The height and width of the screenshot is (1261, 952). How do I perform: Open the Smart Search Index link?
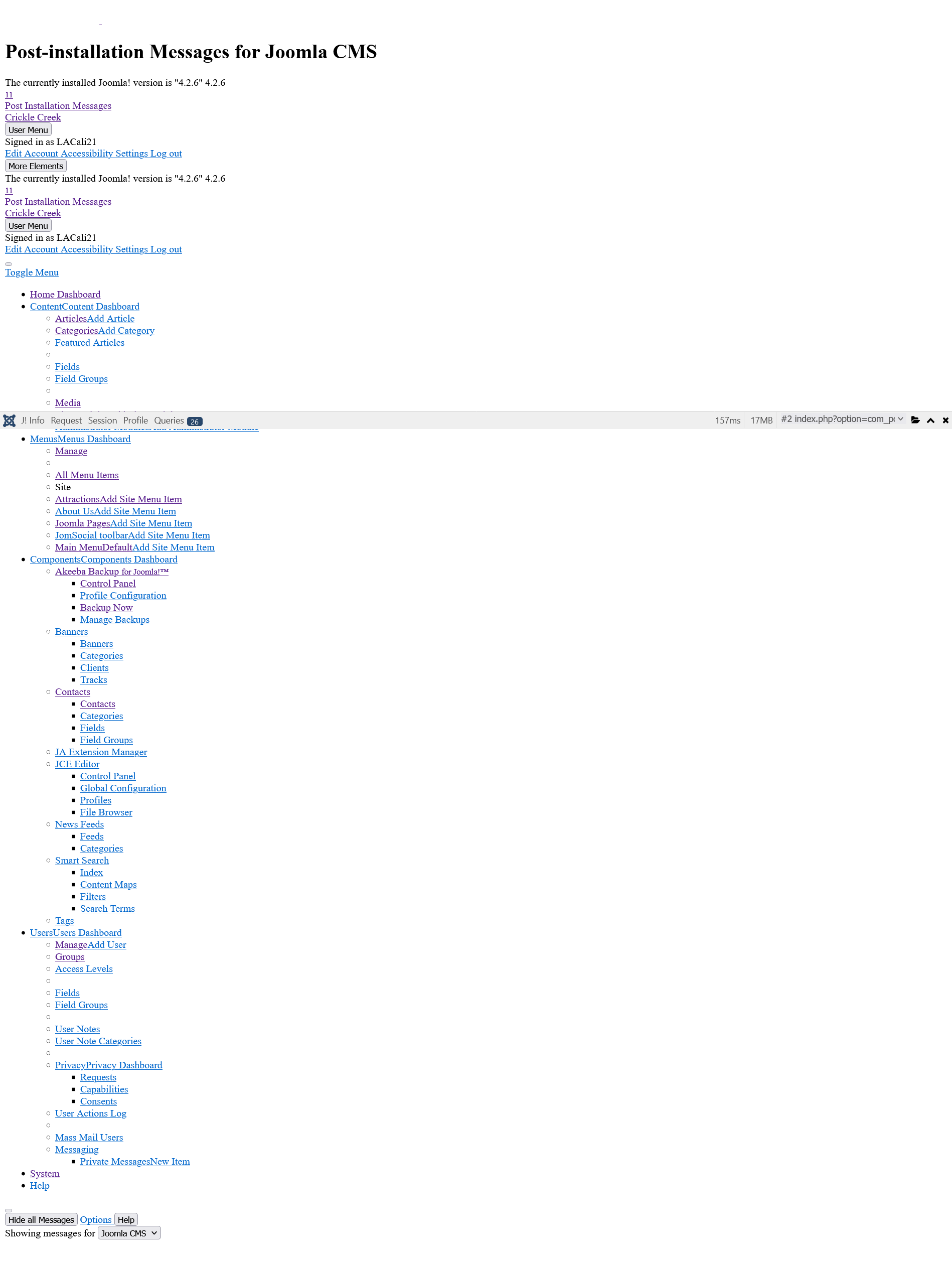tap(91, 873)
